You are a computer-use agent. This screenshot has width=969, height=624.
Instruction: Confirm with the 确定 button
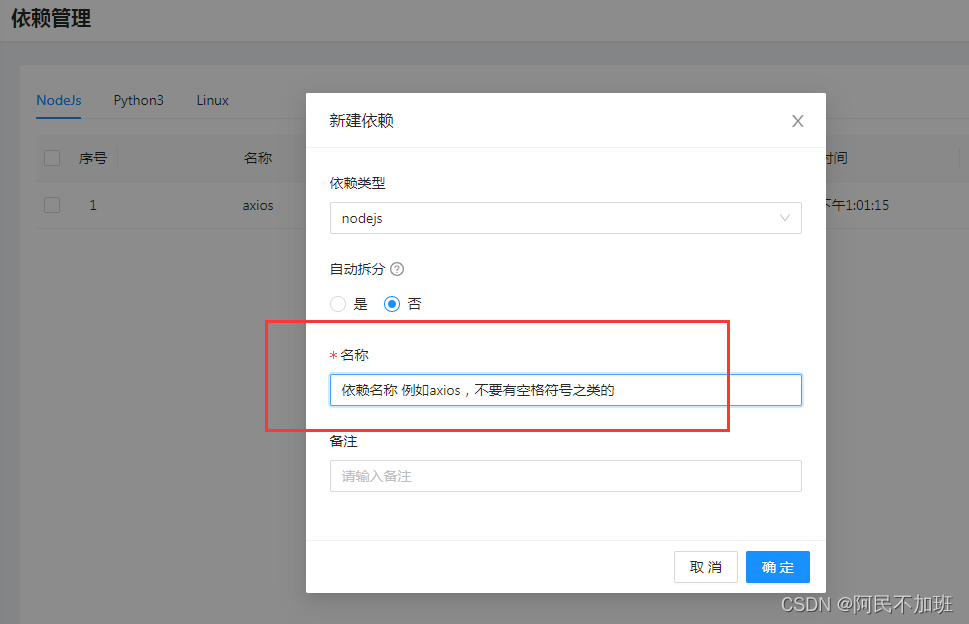777,567
